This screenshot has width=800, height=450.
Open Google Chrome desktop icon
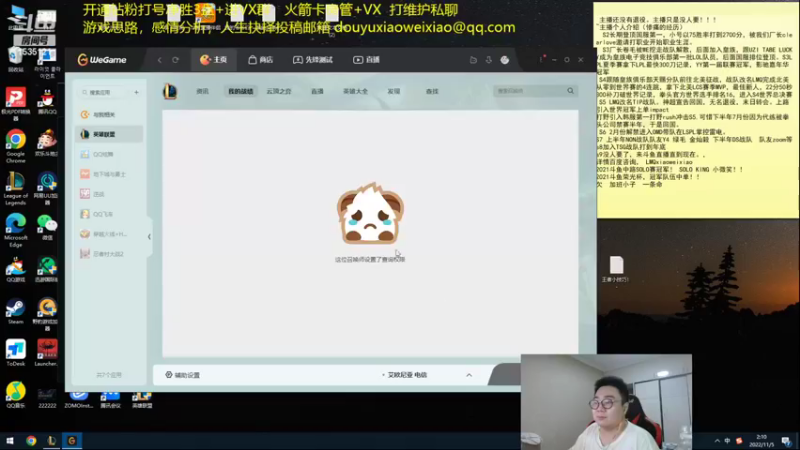click(15, 145)
